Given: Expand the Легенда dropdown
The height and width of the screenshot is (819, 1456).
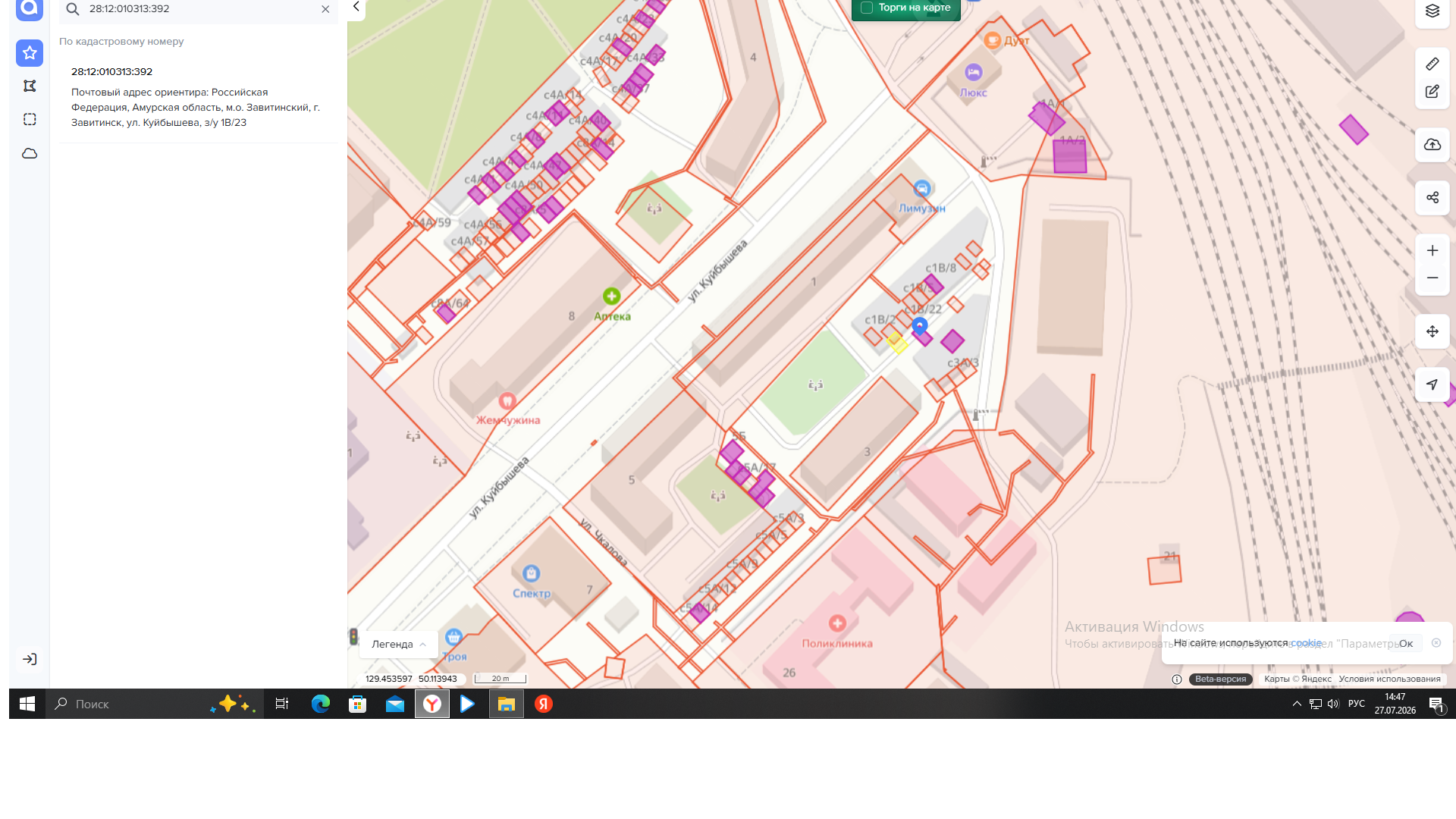Looking at the screenshot, I should point(399,644).
